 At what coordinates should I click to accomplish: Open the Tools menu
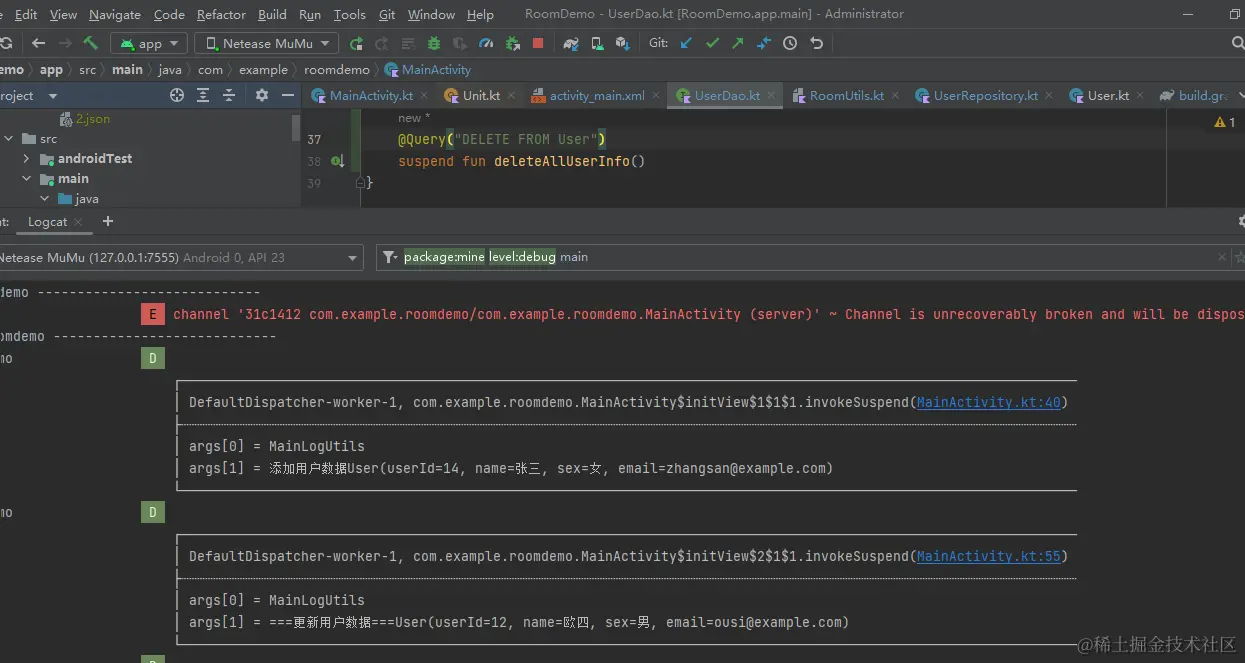coord(349,14)
